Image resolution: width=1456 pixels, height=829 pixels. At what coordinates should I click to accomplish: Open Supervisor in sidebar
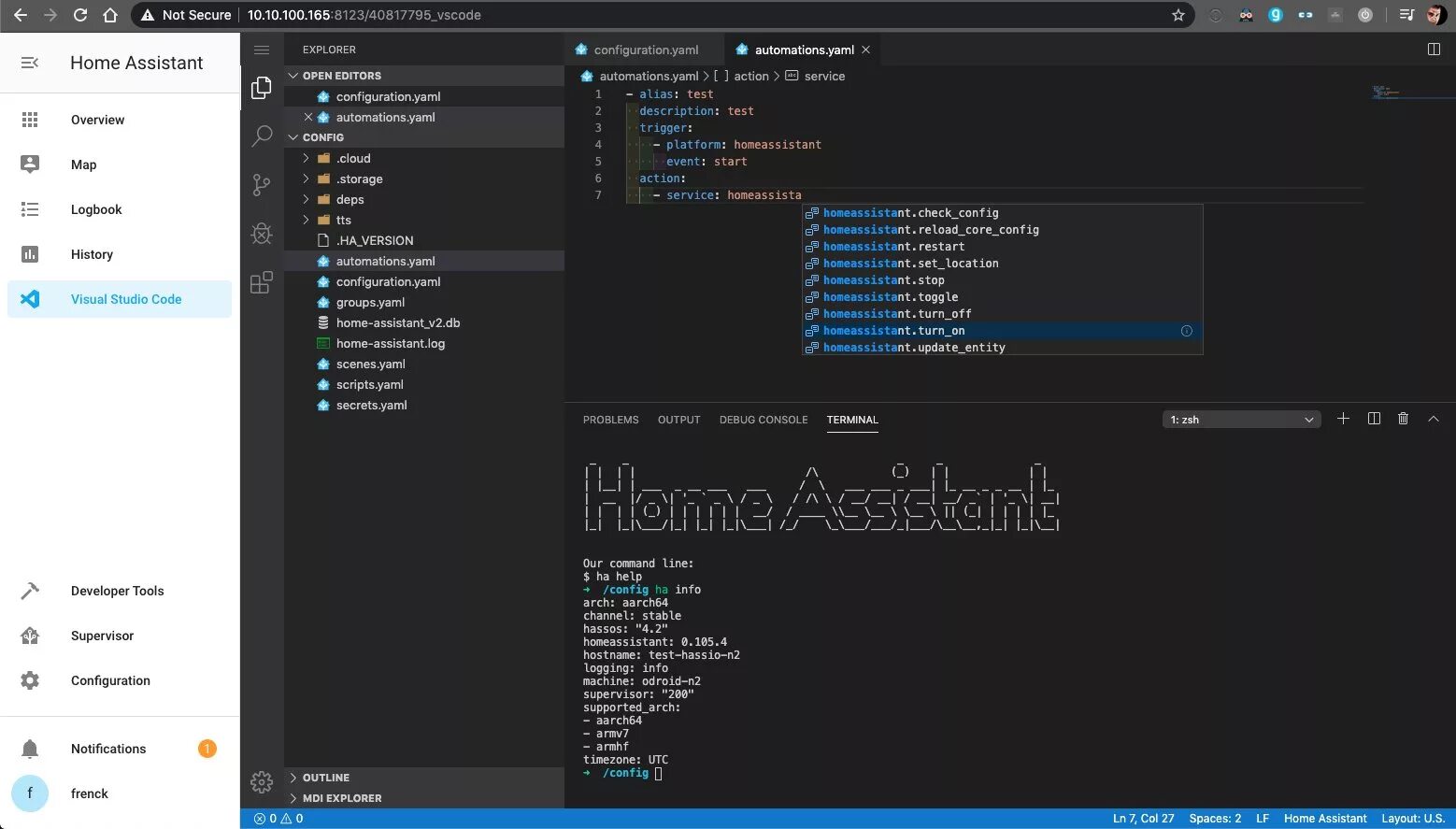pos(120,636)
